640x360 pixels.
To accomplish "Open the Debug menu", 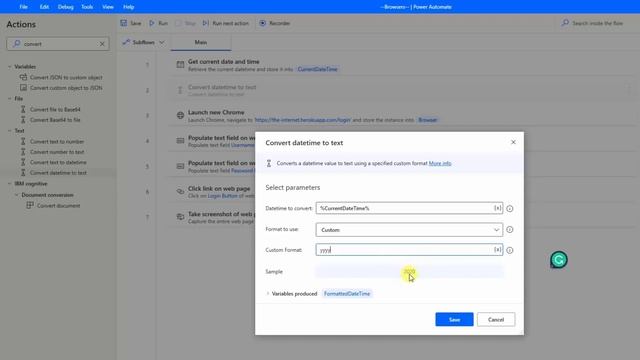I will tap(65, 7).
